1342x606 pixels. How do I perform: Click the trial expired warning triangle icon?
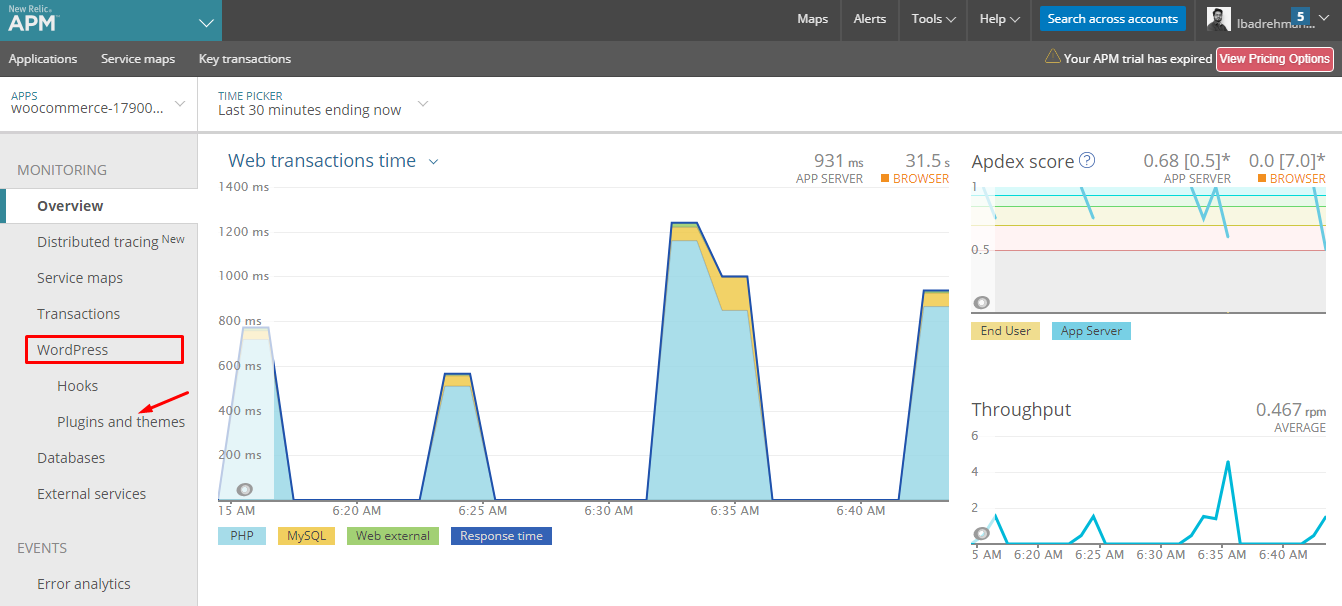1052,57
